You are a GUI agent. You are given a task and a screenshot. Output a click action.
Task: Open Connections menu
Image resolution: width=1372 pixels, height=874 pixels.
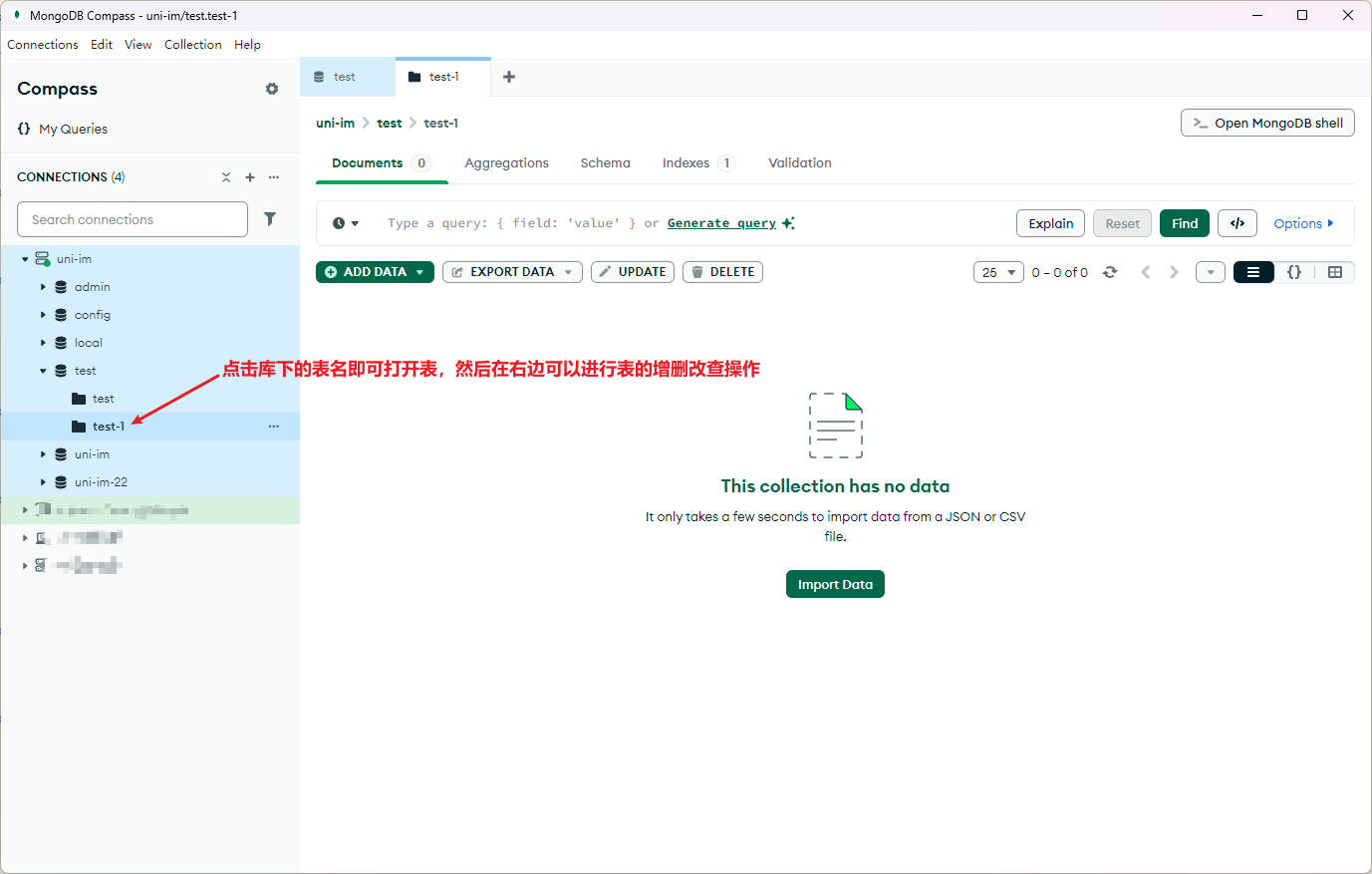click(43, 45)
